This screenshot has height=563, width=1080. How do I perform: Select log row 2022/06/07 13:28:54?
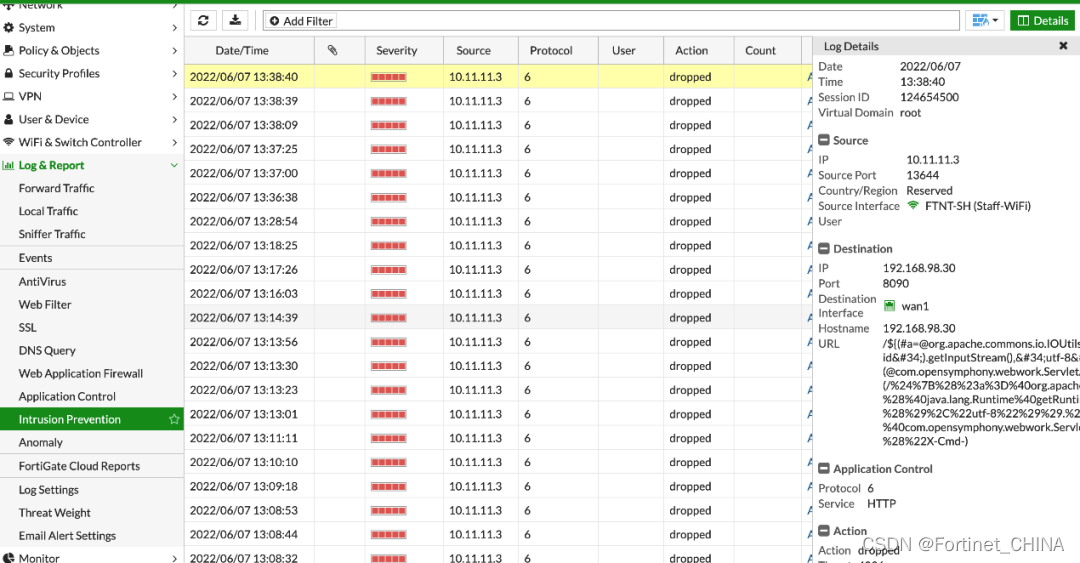[x=498, y=221]
